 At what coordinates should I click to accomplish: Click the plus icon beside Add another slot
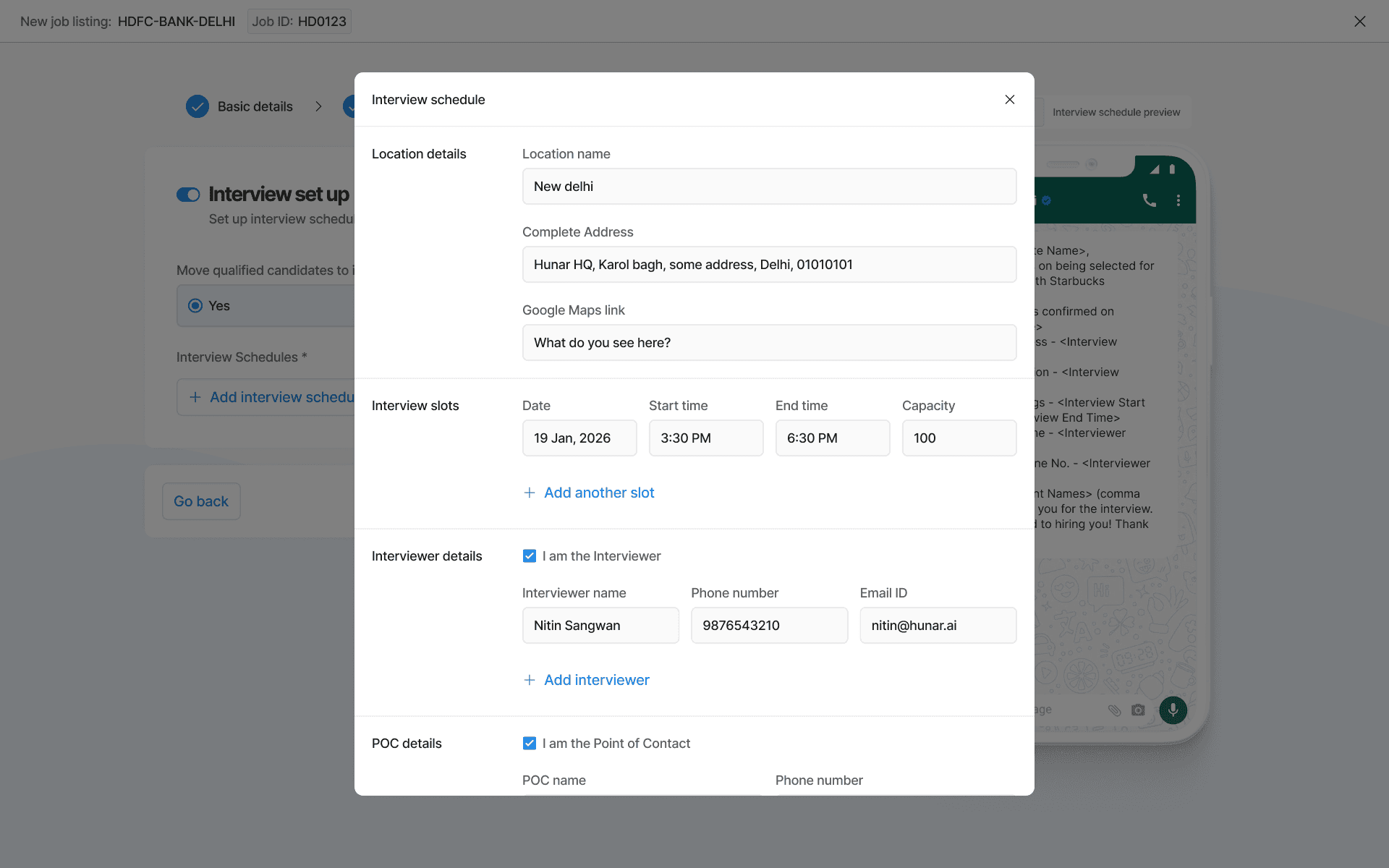click(530, 493)
